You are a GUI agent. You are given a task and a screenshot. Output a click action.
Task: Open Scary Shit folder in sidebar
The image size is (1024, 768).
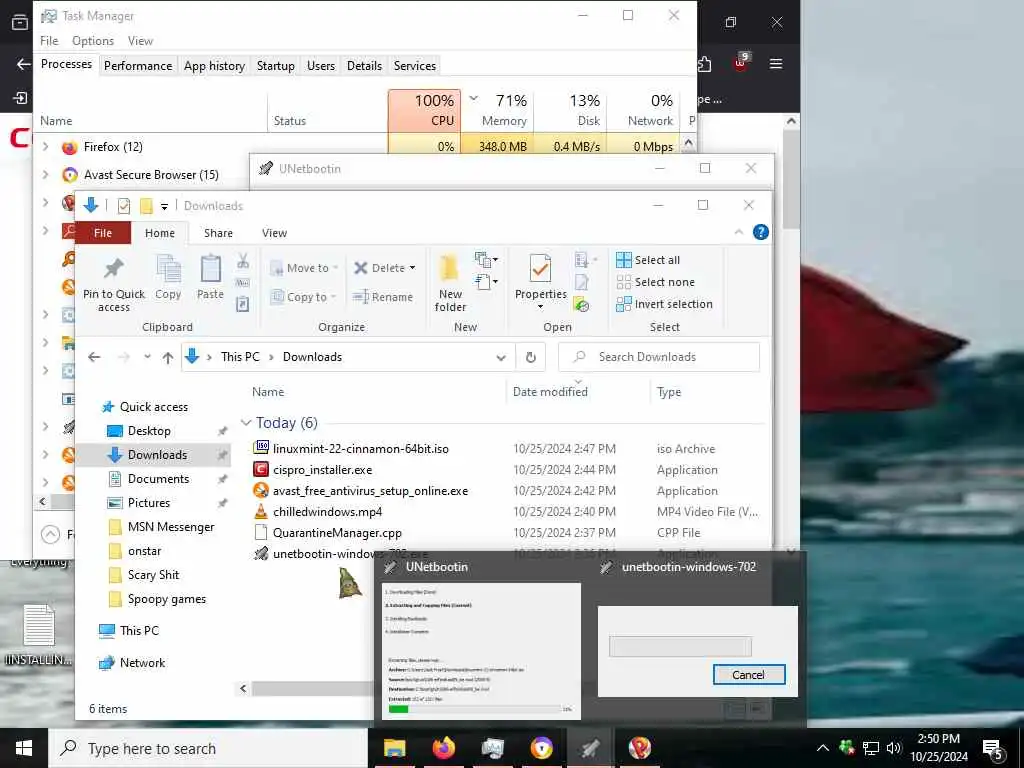(x=153, y=575)
